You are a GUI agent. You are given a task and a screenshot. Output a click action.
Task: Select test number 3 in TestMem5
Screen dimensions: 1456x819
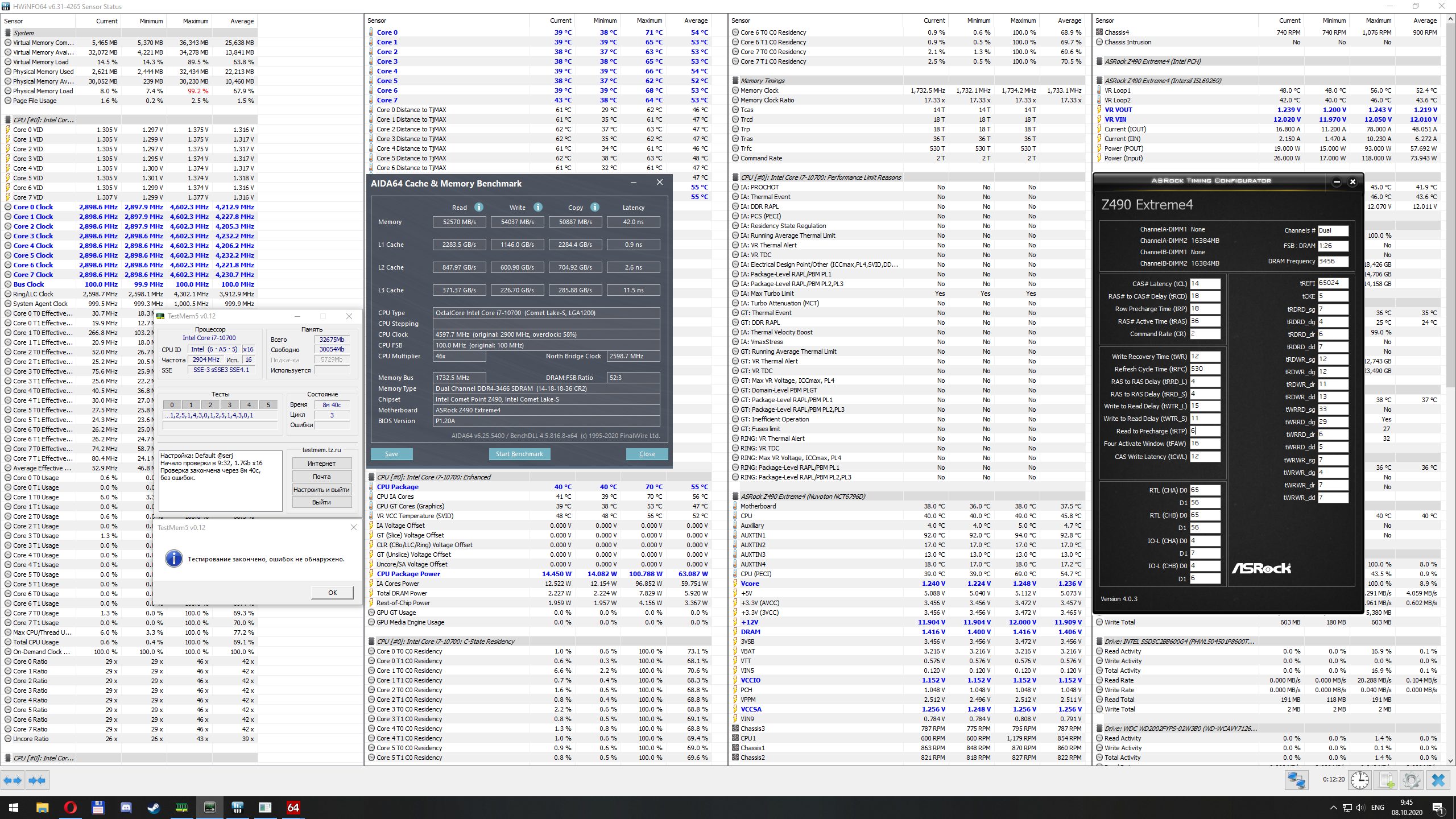pos(230,405)
